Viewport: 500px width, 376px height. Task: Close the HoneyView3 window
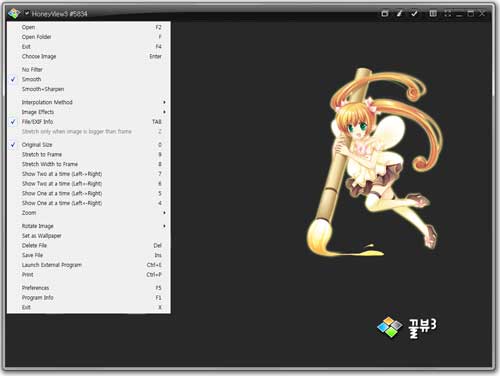[482, 13]
